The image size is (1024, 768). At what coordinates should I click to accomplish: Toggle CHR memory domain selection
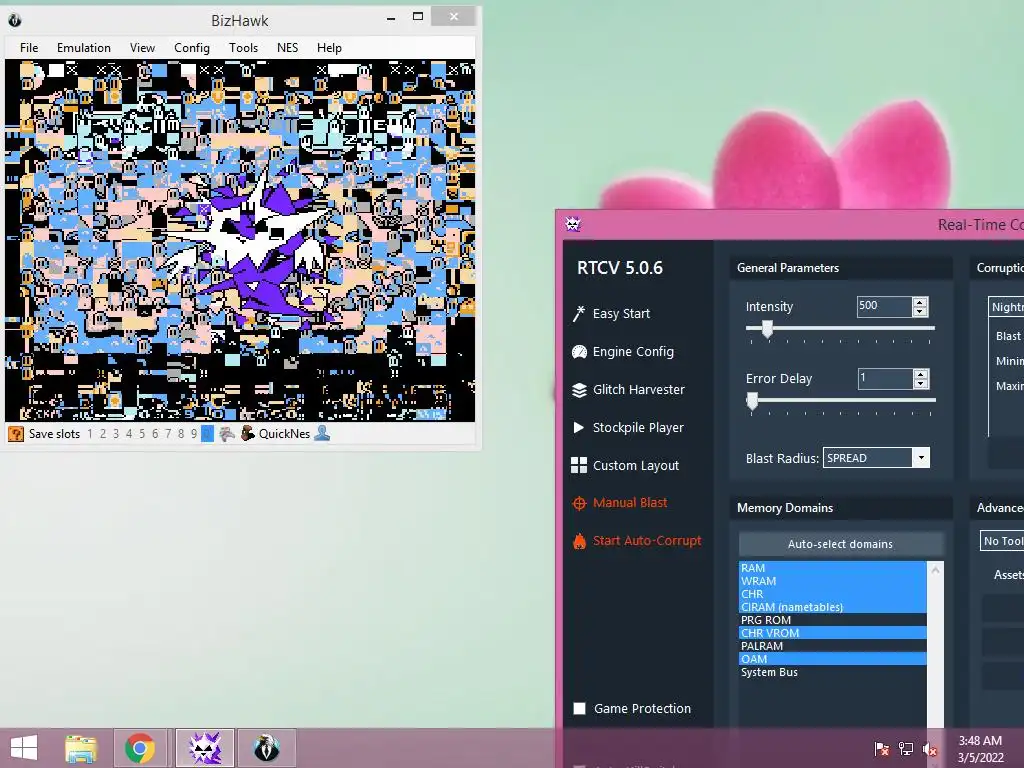833,594
